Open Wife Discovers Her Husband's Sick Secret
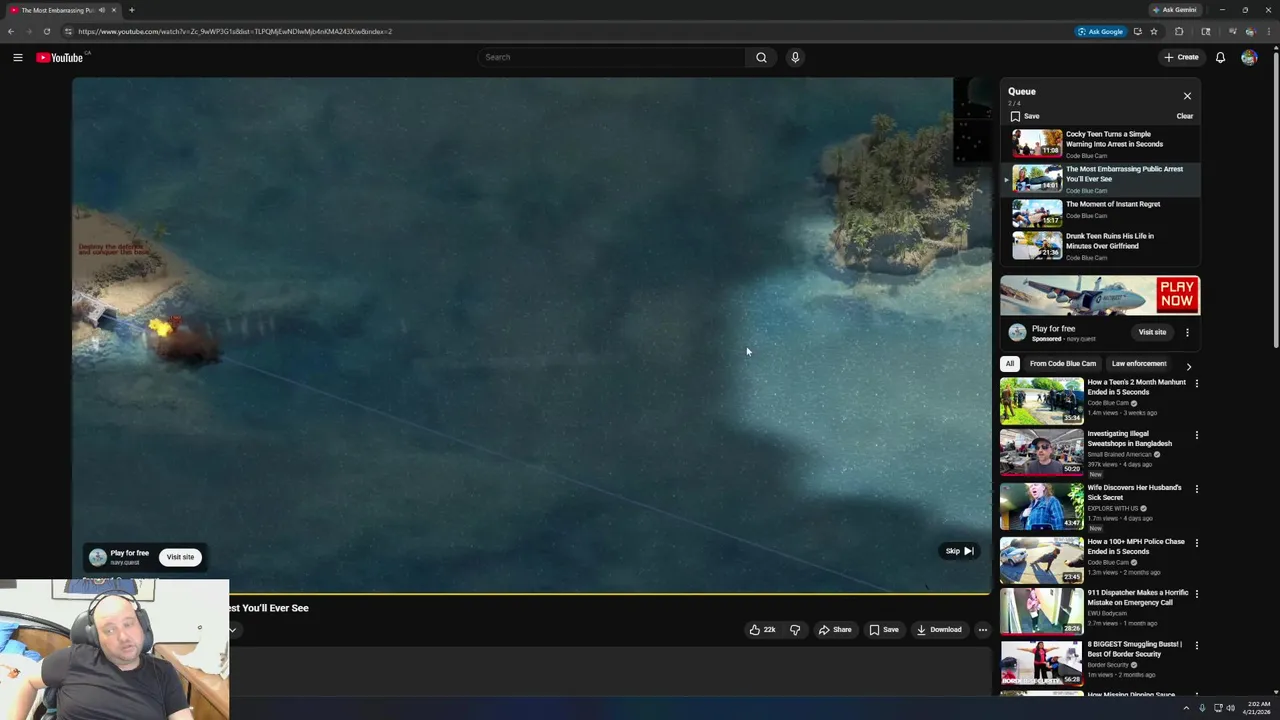Image resolution: width=1280 pixels, height=720 pixels. [1134, 492]
